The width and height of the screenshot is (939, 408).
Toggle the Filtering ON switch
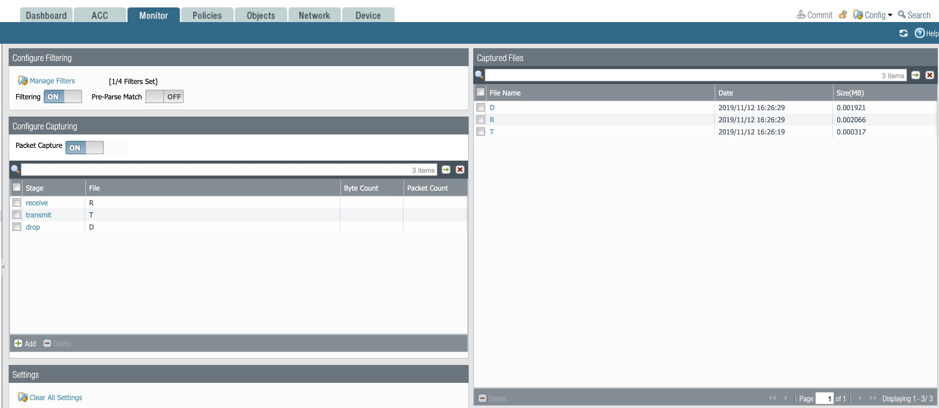(x=63, y=96)
